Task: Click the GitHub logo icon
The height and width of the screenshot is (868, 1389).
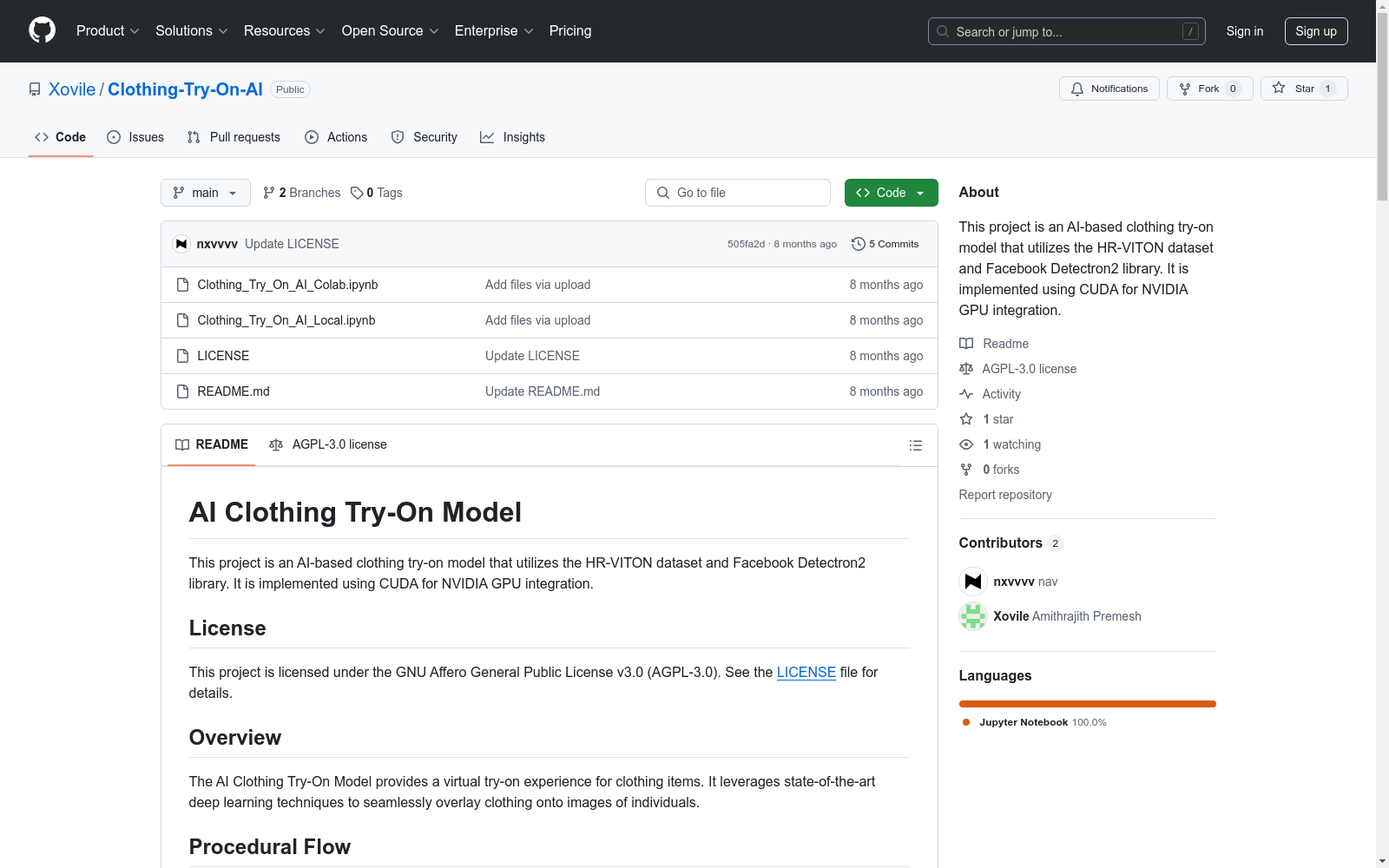Action: 42,30
